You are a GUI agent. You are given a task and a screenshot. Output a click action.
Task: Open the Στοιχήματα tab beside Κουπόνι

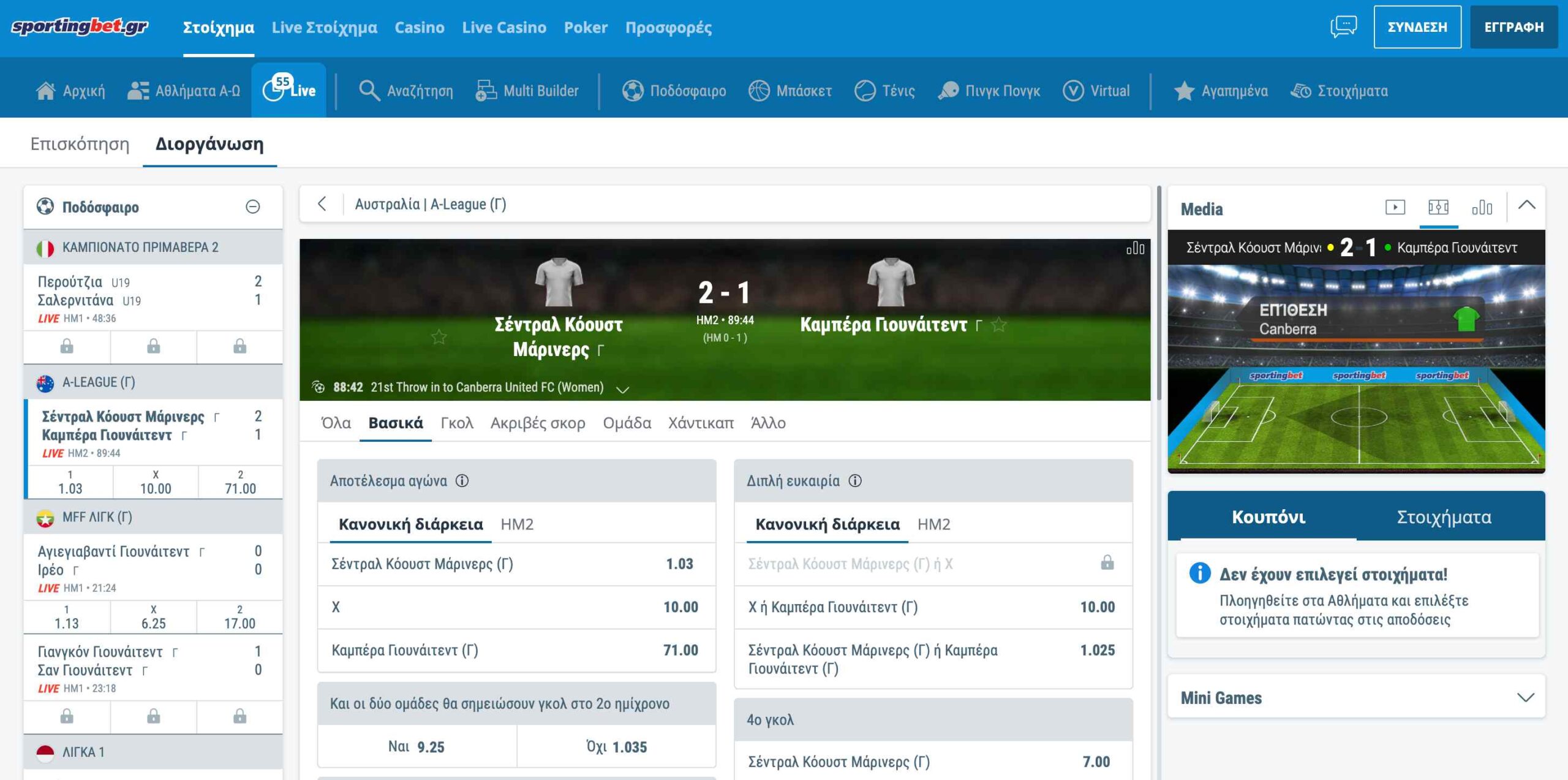tap(1444, 517)
